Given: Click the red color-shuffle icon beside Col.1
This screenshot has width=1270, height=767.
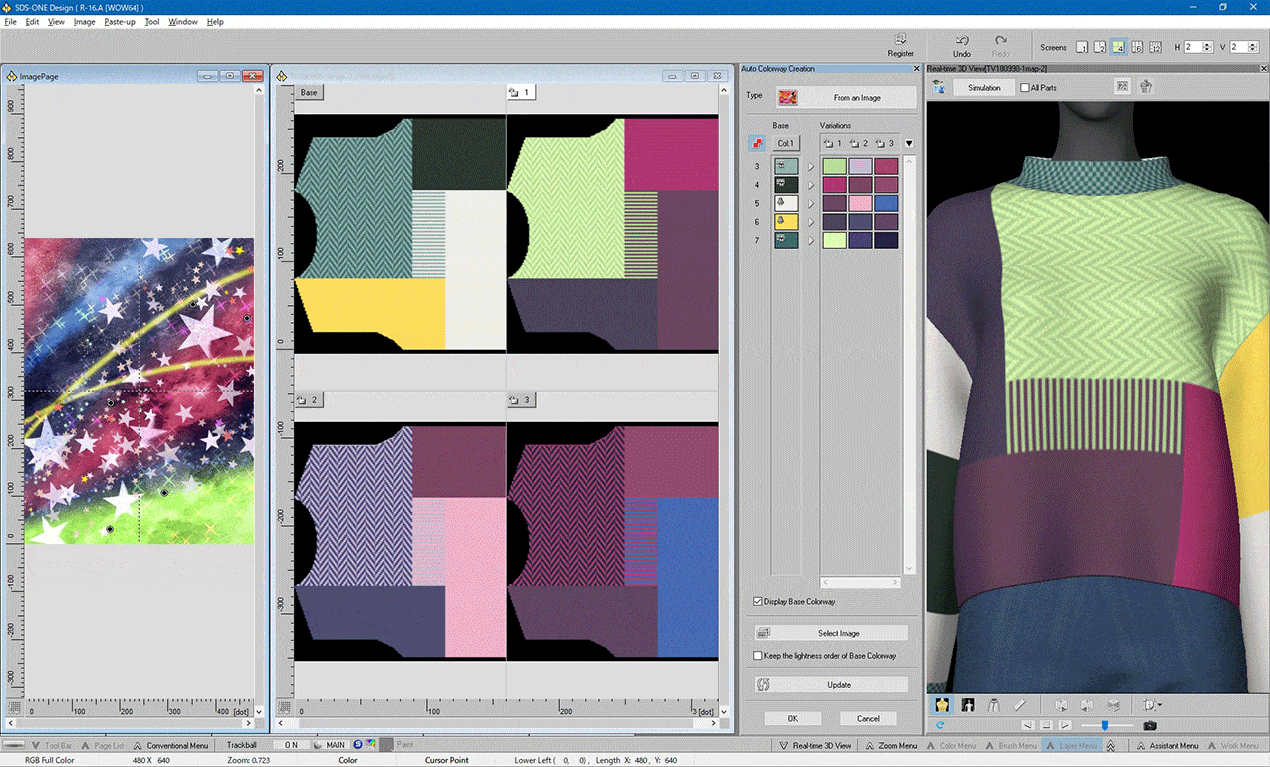Looking at the screenshot, I should tap(756, 143).
